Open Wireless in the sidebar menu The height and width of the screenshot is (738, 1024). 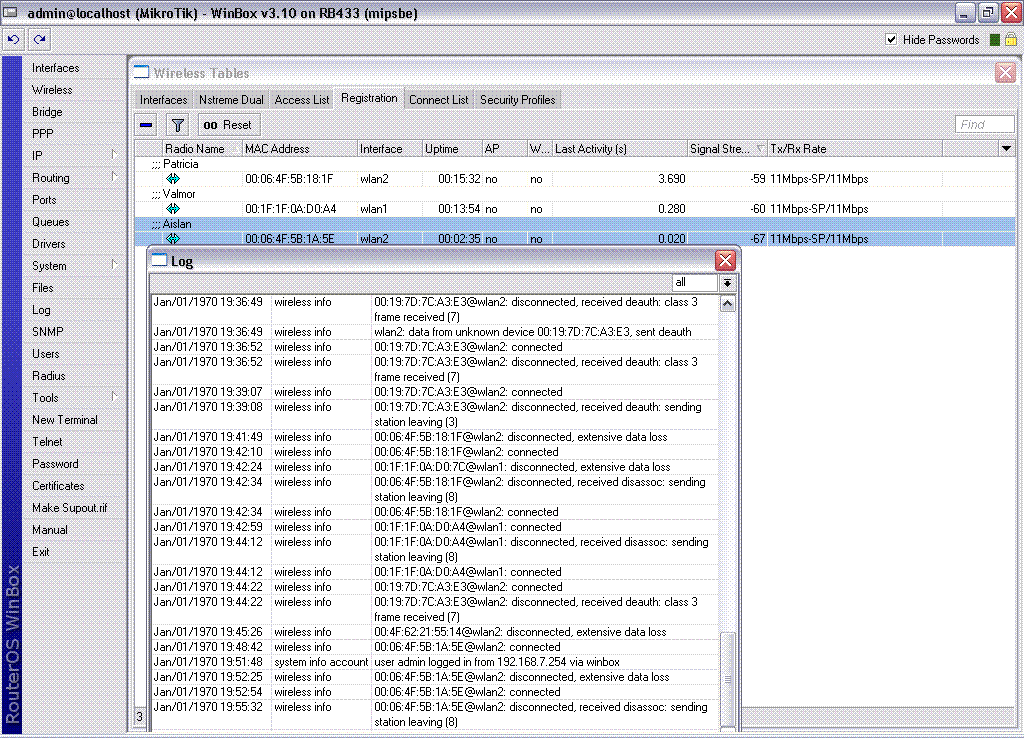point(52,89)
